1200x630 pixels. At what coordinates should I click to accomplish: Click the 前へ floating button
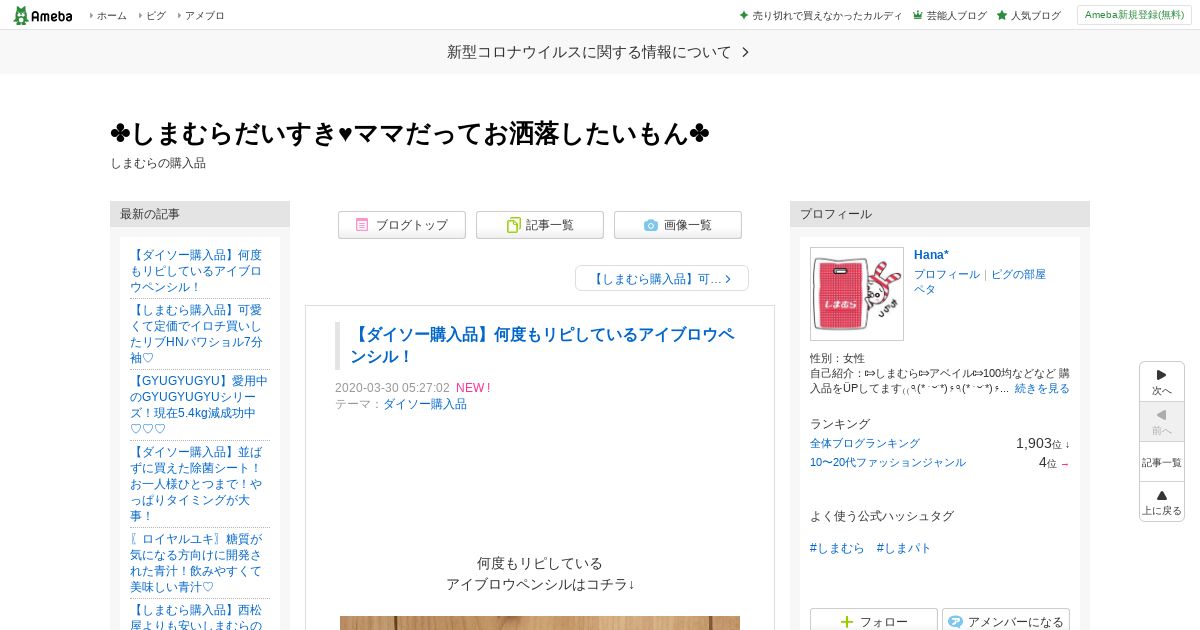click(1162, 422)
